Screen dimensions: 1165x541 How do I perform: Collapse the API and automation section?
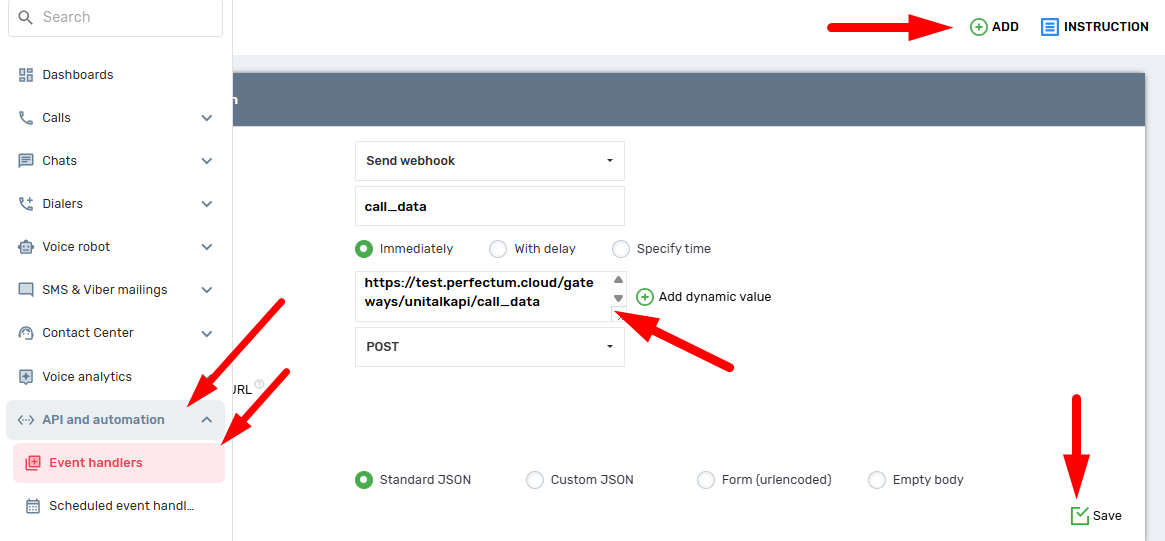[x=207, y=420]
